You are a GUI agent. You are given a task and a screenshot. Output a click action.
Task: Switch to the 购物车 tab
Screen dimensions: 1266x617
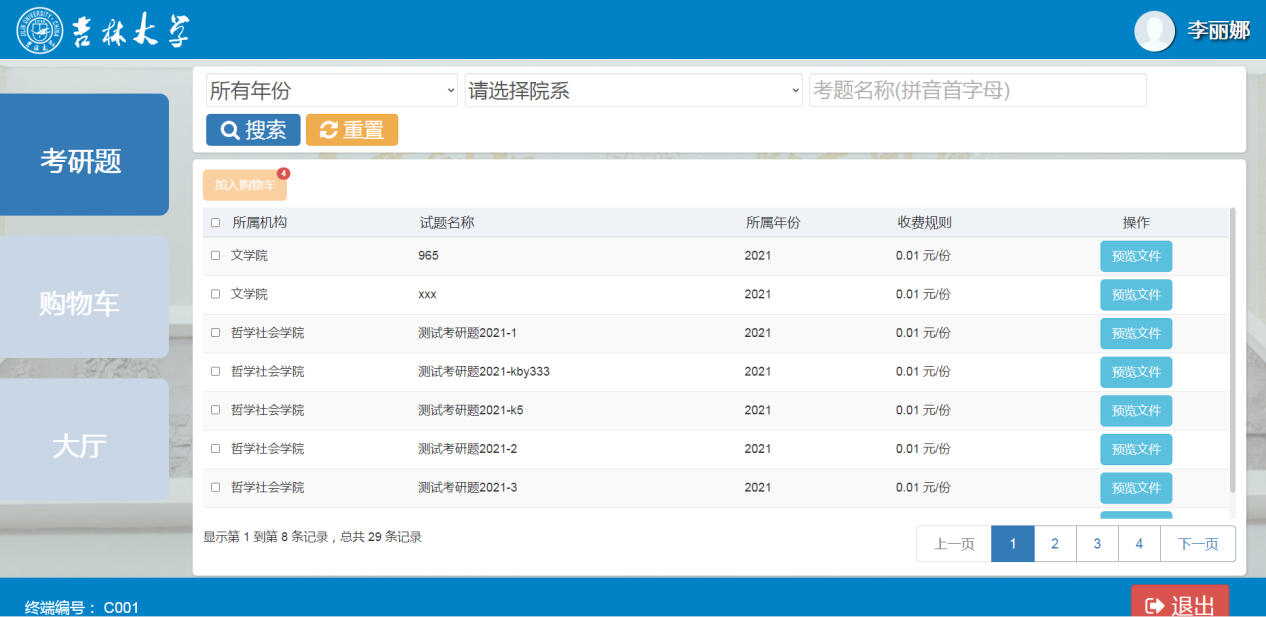pyautogui.click(x=81, y=303)
